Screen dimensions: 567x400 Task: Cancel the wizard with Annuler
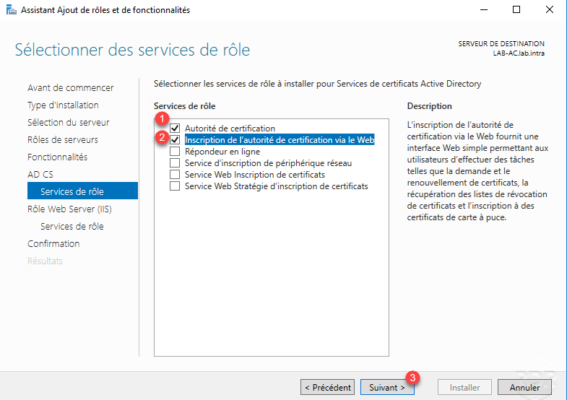[x=524, y=387]
